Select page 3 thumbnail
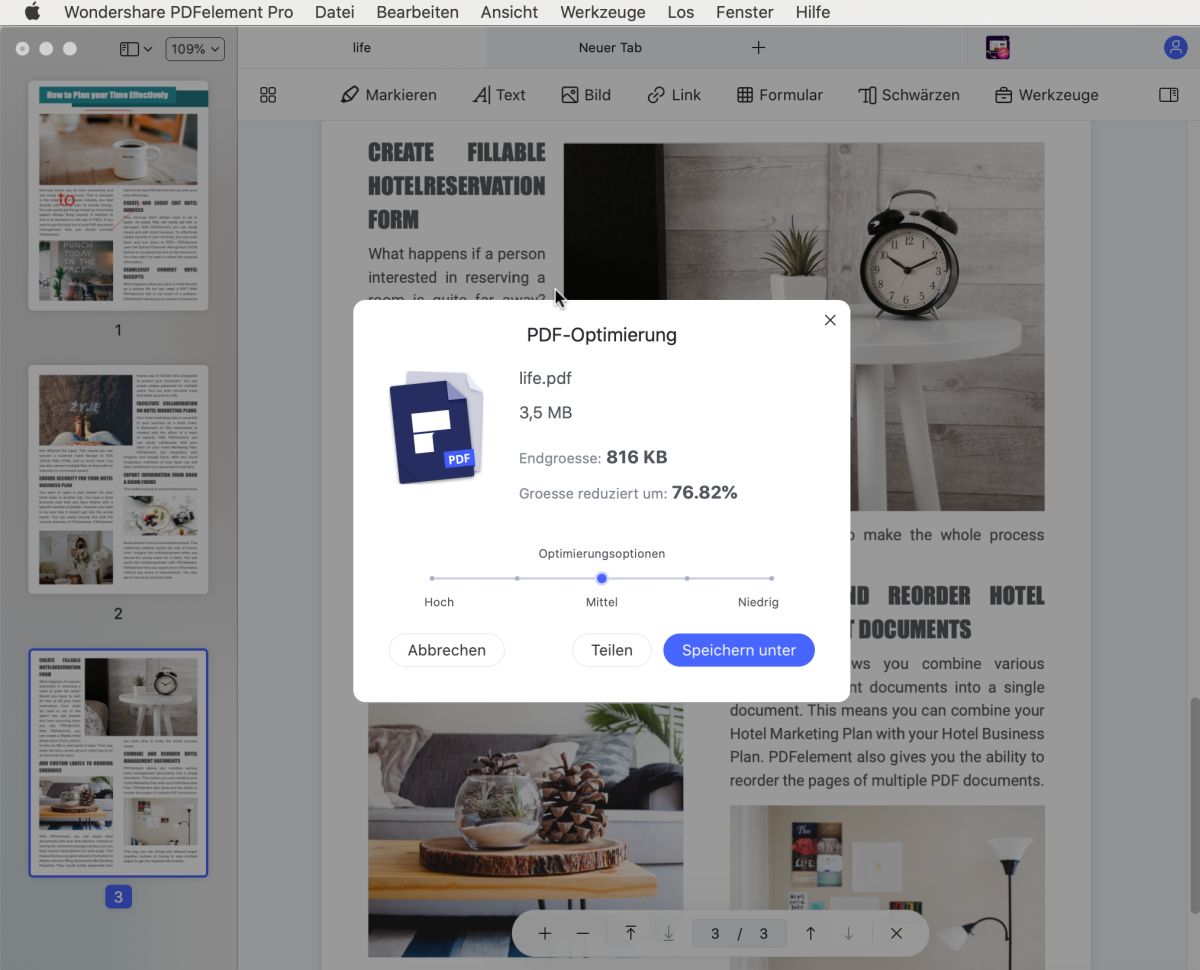Image resolution: width=1200 pixels, height=970 pixels. [118, 763]
